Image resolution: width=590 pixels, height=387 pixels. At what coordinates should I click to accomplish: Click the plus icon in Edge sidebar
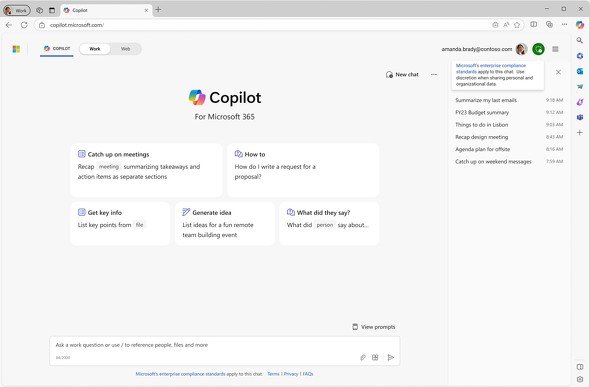pos(580,133)
